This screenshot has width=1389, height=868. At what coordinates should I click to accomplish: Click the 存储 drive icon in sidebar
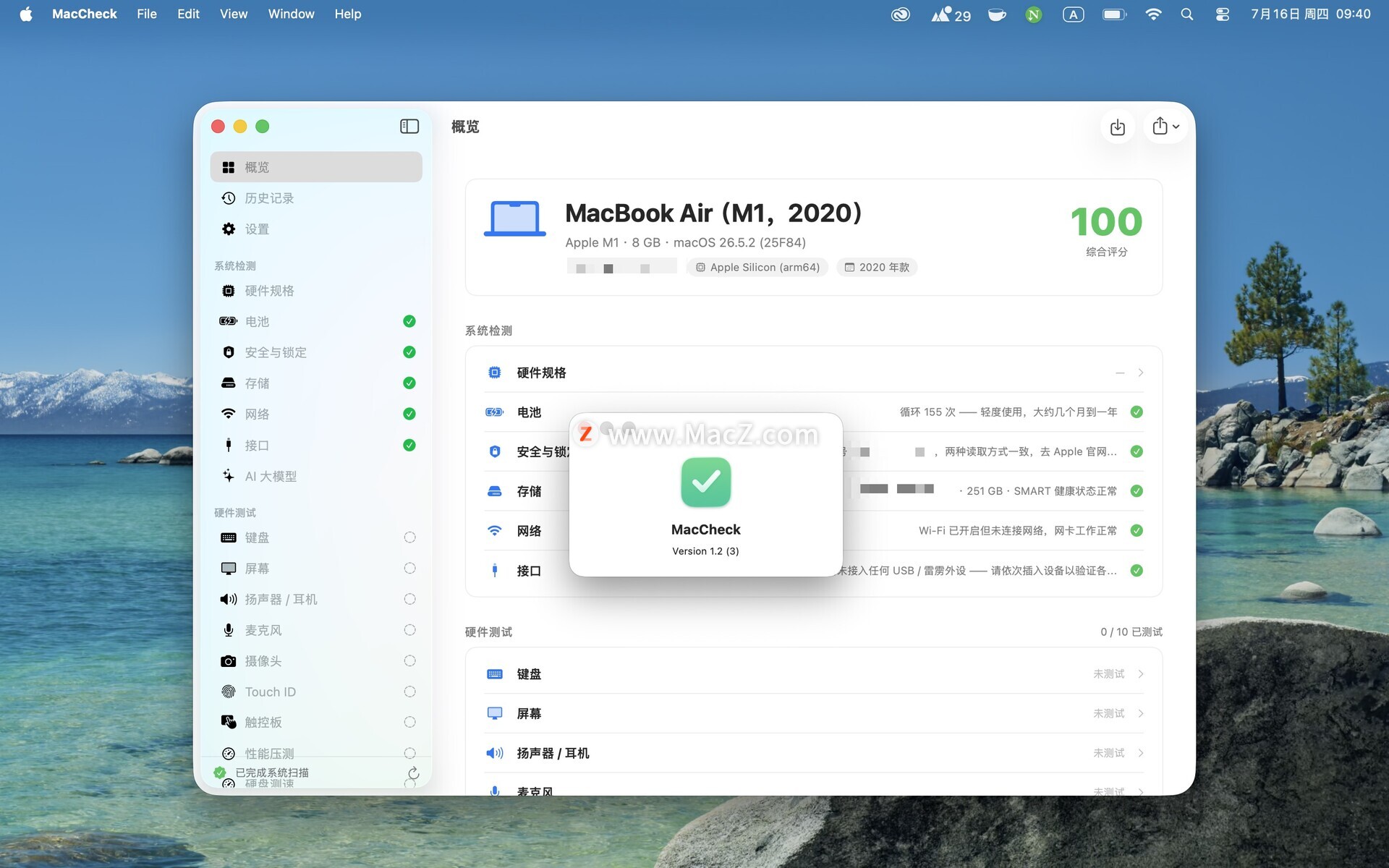coord(229,383)
